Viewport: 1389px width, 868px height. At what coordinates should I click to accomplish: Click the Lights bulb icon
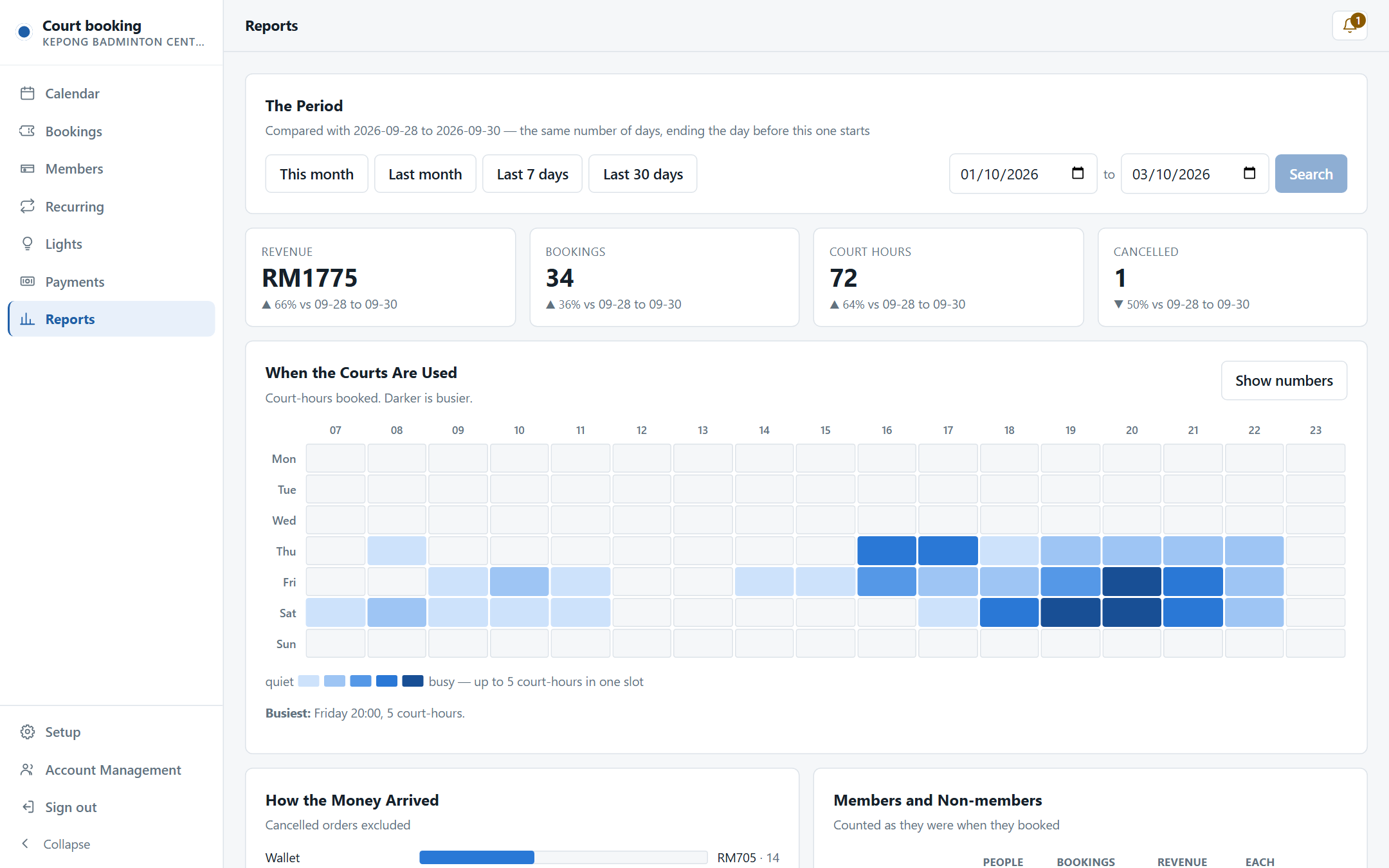[27, 244]
